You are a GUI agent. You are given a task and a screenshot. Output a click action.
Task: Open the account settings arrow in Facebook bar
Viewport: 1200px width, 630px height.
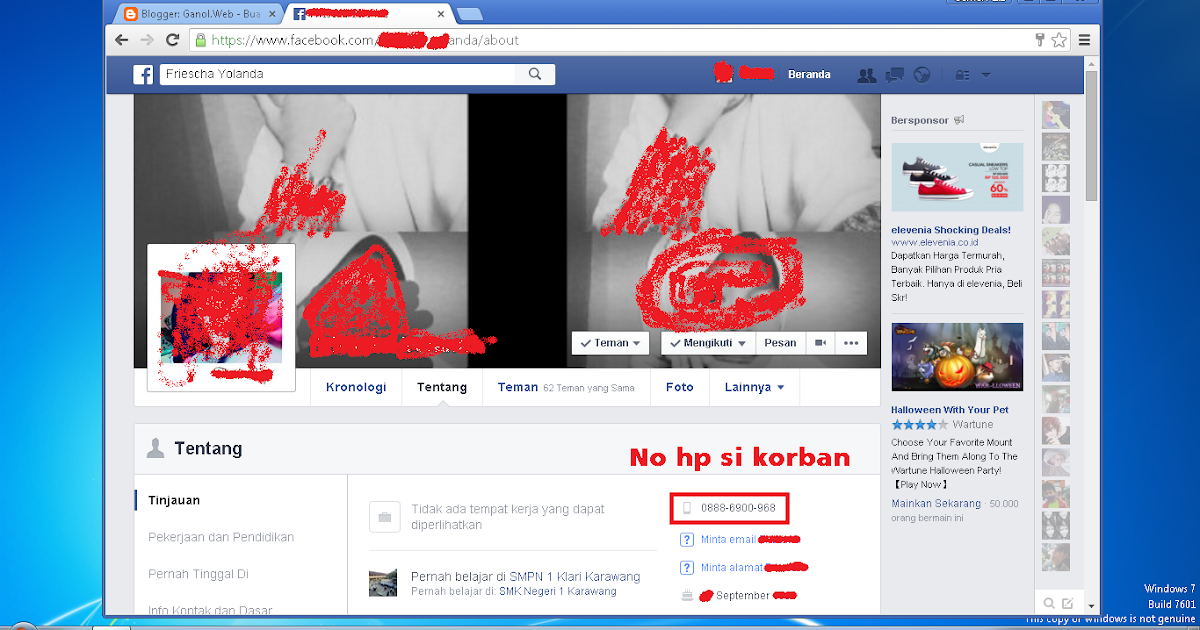pyautogui.click(x=986, y=75)
